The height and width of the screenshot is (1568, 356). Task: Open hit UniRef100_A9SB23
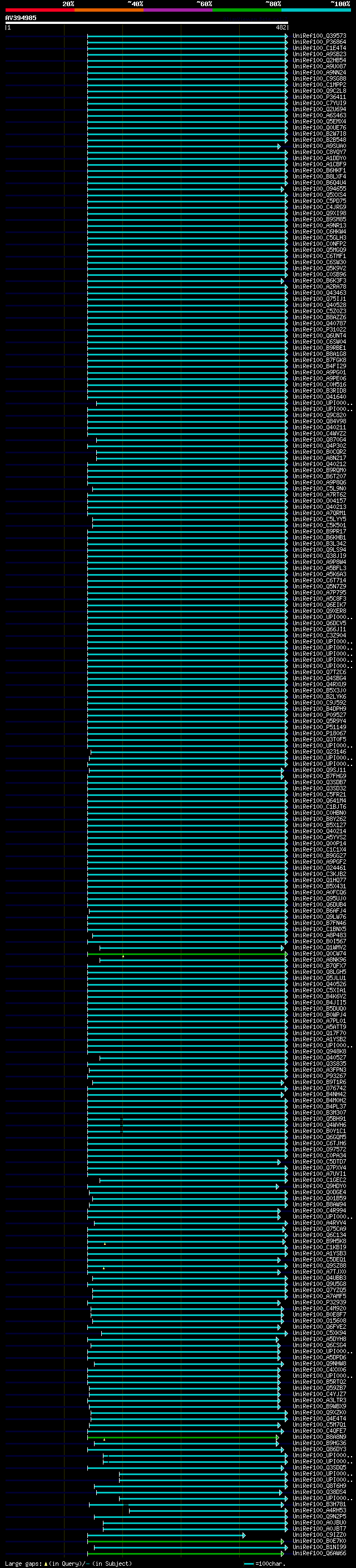(x=319, y=54)
